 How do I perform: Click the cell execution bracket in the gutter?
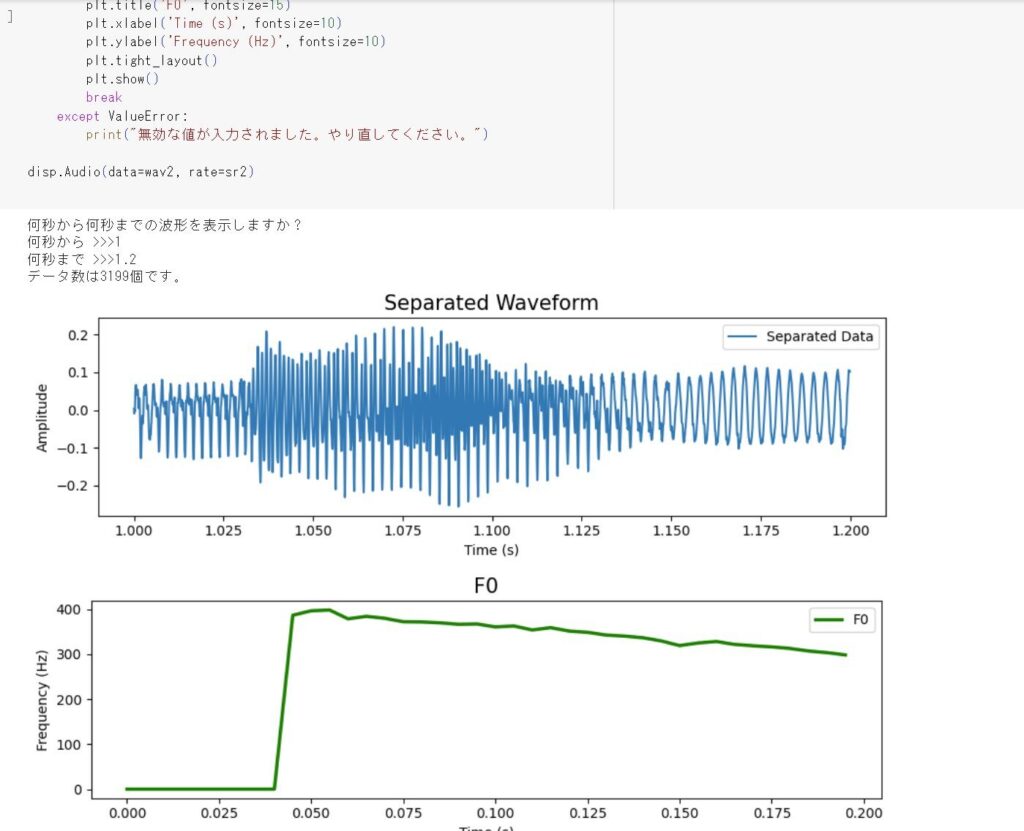point(10,16)
